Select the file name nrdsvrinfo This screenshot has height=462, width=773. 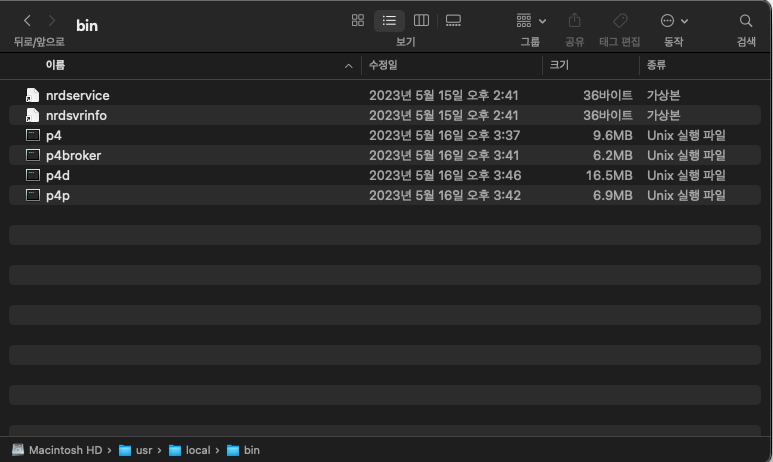click(76, 115)
